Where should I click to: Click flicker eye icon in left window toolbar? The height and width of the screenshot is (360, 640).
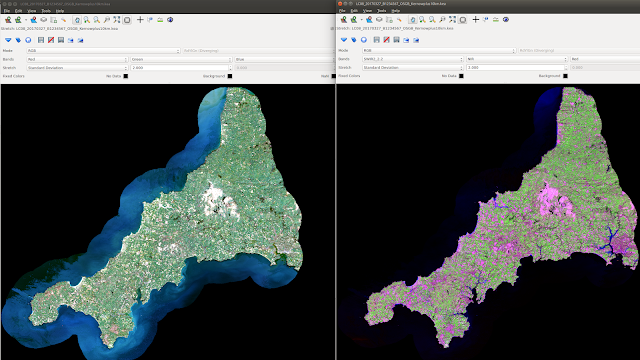pos(170,20)
